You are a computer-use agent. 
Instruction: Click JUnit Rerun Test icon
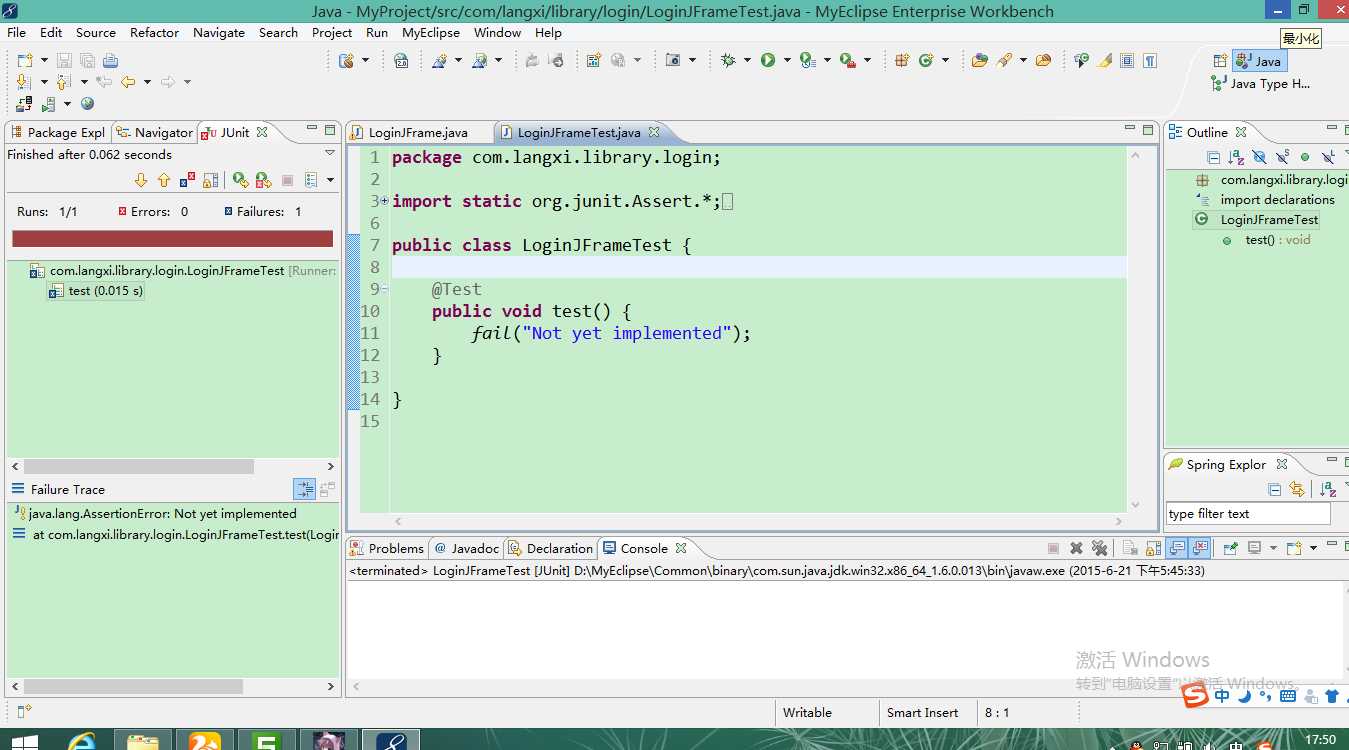(240, 180)
